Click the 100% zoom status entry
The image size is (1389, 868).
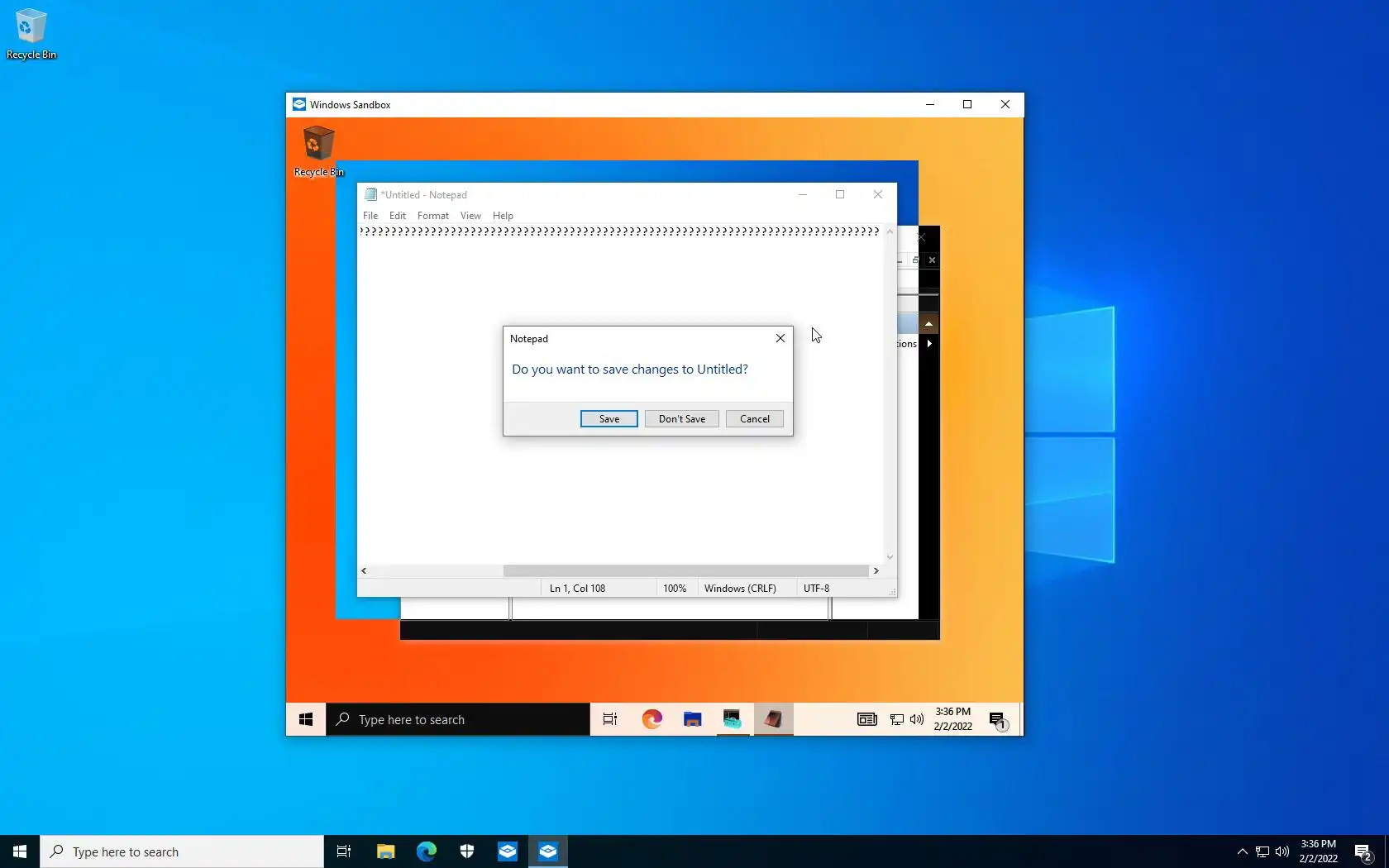tap(675, 589)
